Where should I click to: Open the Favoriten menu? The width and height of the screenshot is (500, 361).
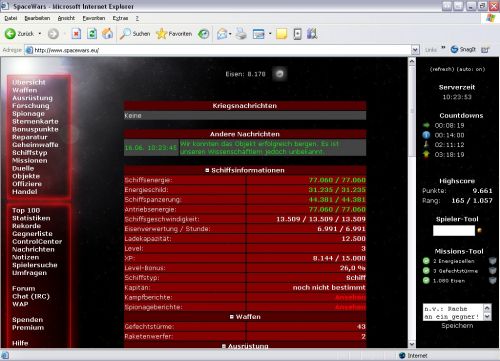[x=94, y=18]
